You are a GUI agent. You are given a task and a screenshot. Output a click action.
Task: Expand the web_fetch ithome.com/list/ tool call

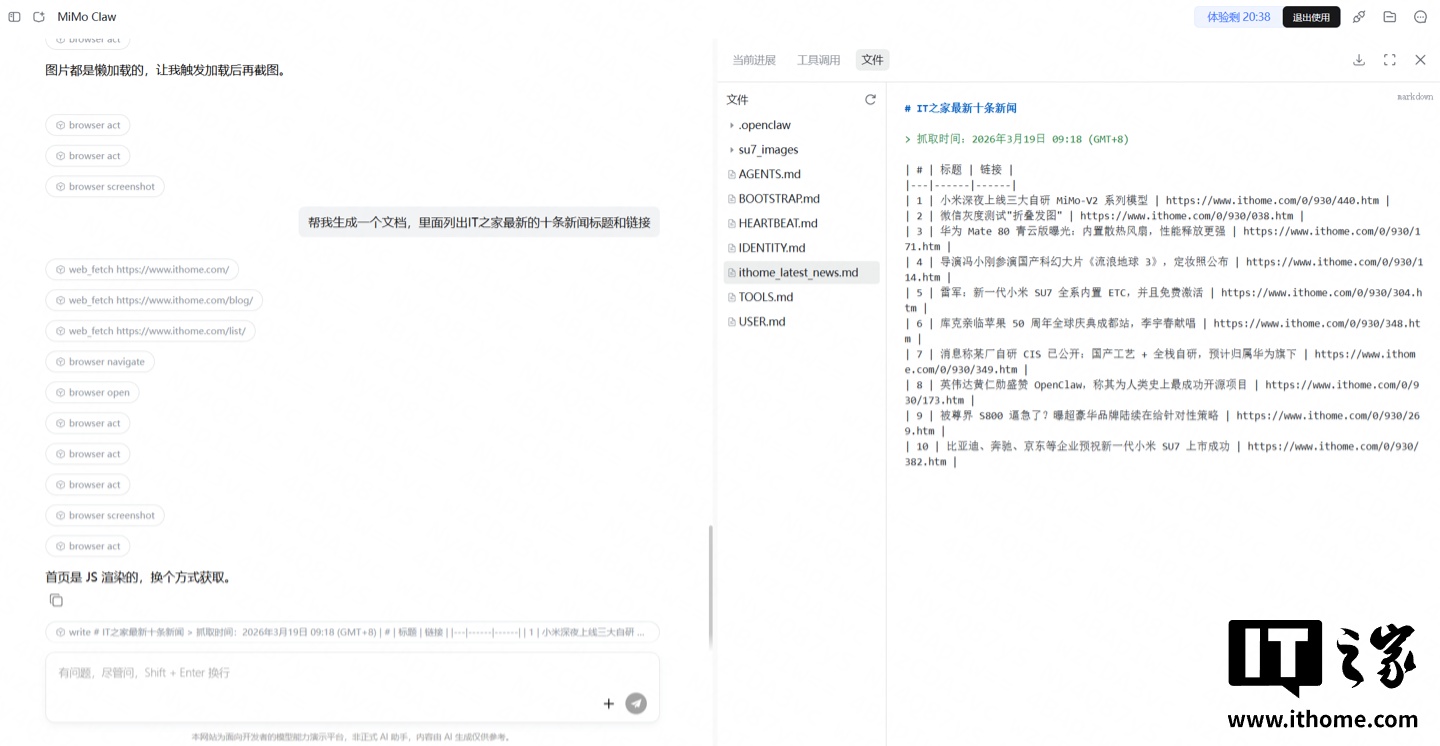coord(150,331)
